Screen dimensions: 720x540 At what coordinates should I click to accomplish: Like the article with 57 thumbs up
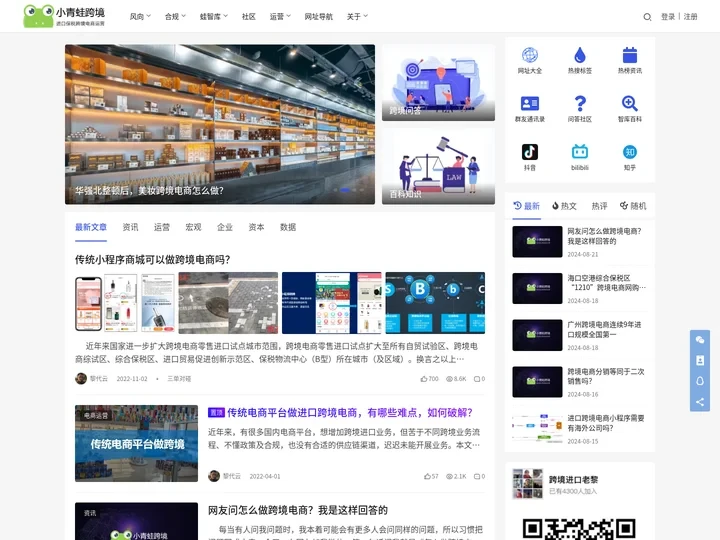point(431,476)
